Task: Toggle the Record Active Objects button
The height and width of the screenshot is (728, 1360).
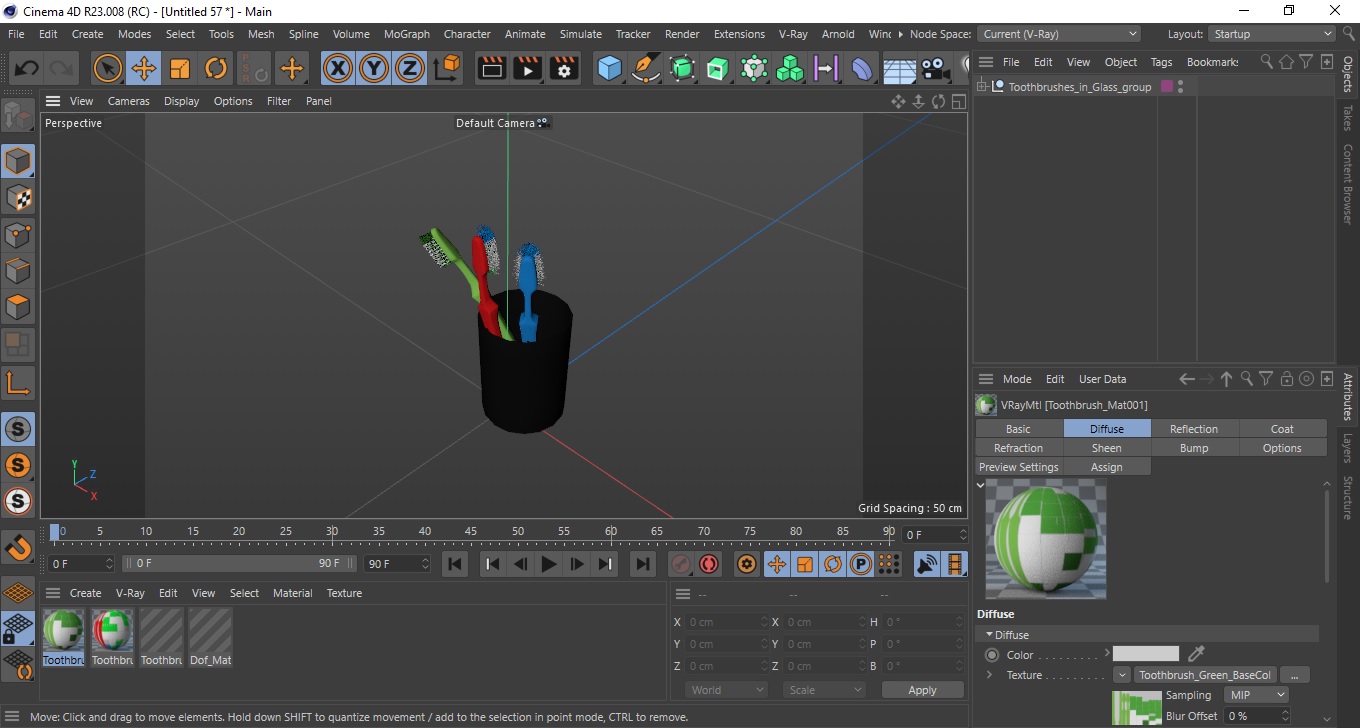Action: [681, 564]
